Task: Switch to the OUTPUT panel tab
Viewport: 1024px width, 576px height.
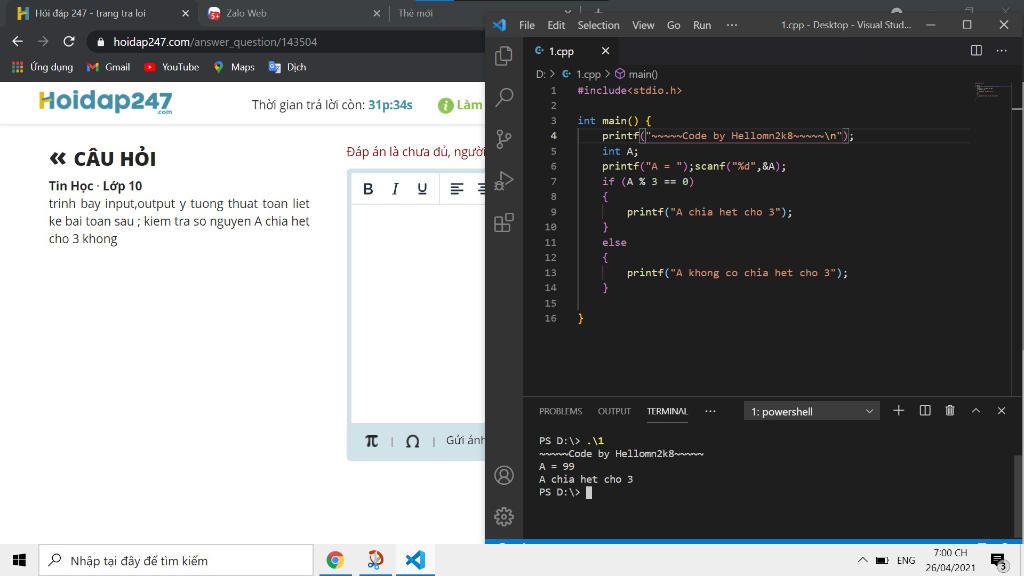Action: 614,411
